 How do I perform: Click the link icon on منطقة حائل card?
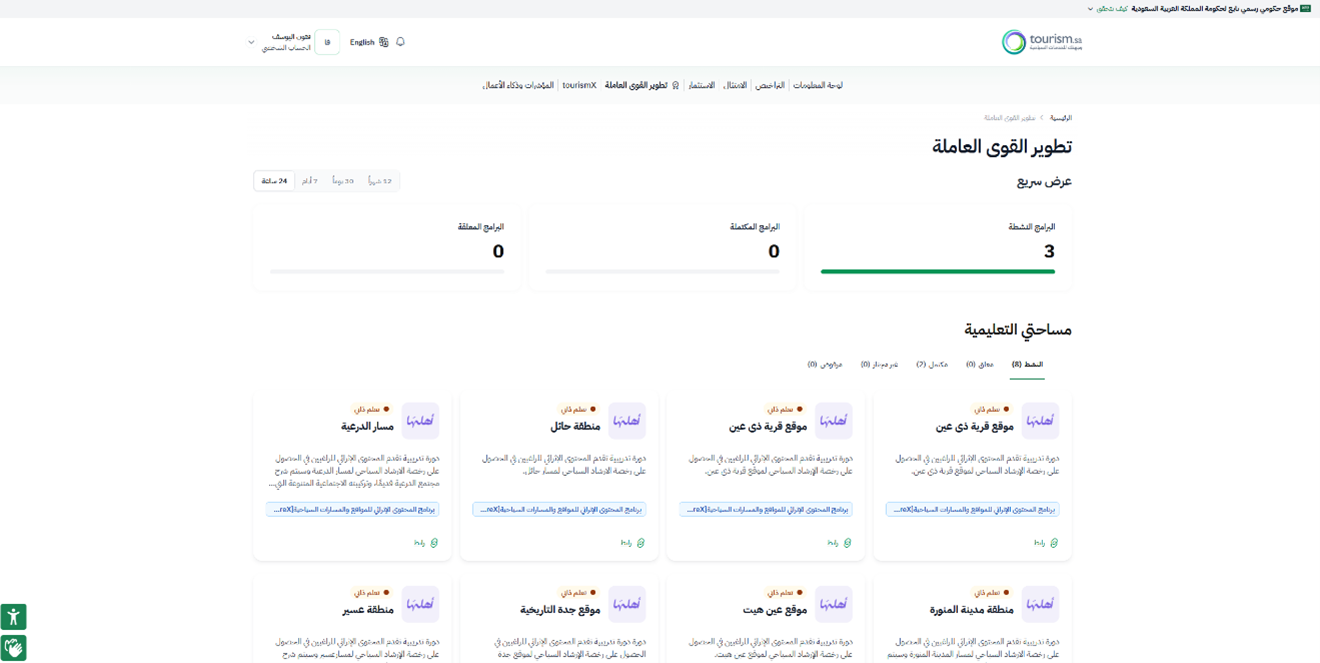tap(641, 543)
